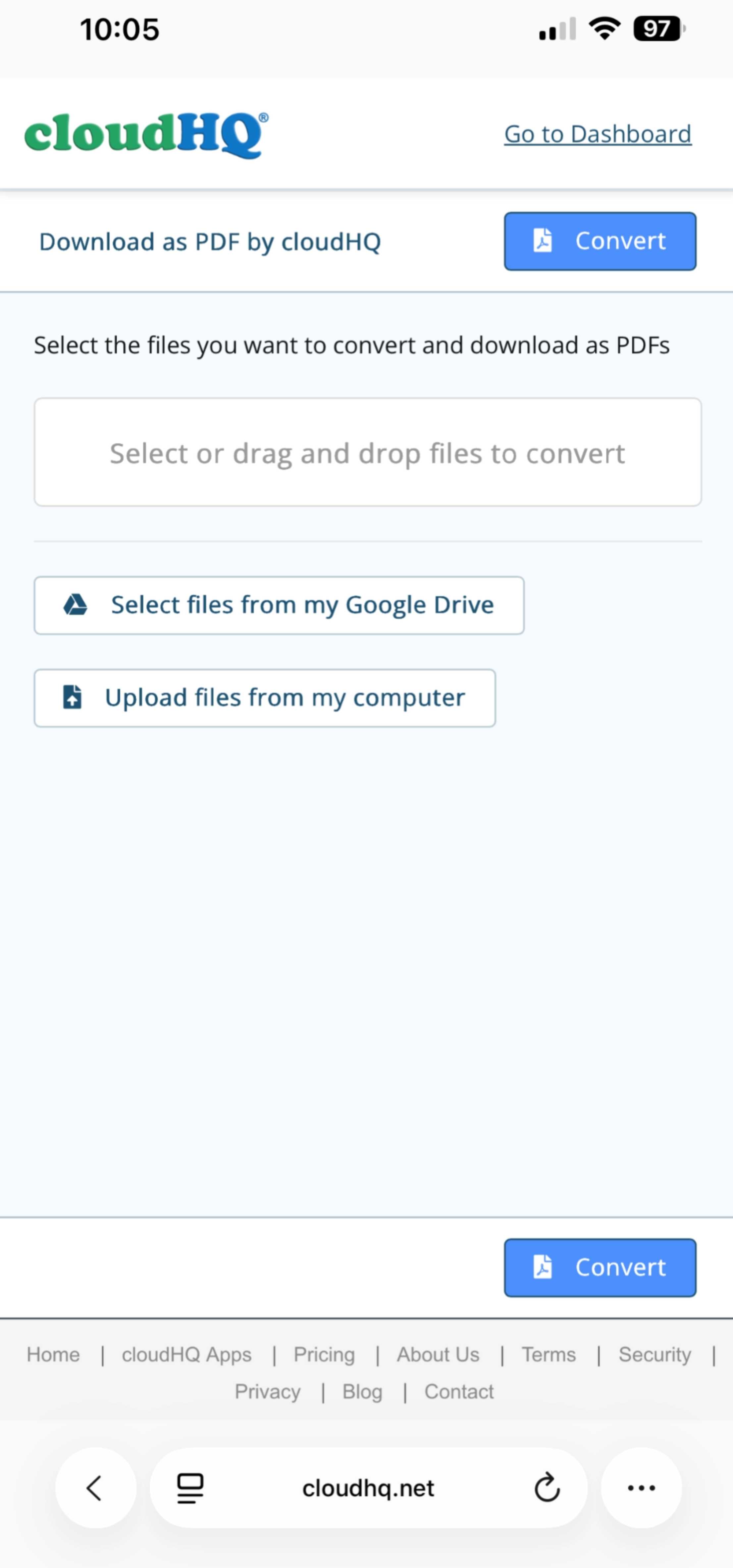Click the upload file icon

tap(73, 698)
